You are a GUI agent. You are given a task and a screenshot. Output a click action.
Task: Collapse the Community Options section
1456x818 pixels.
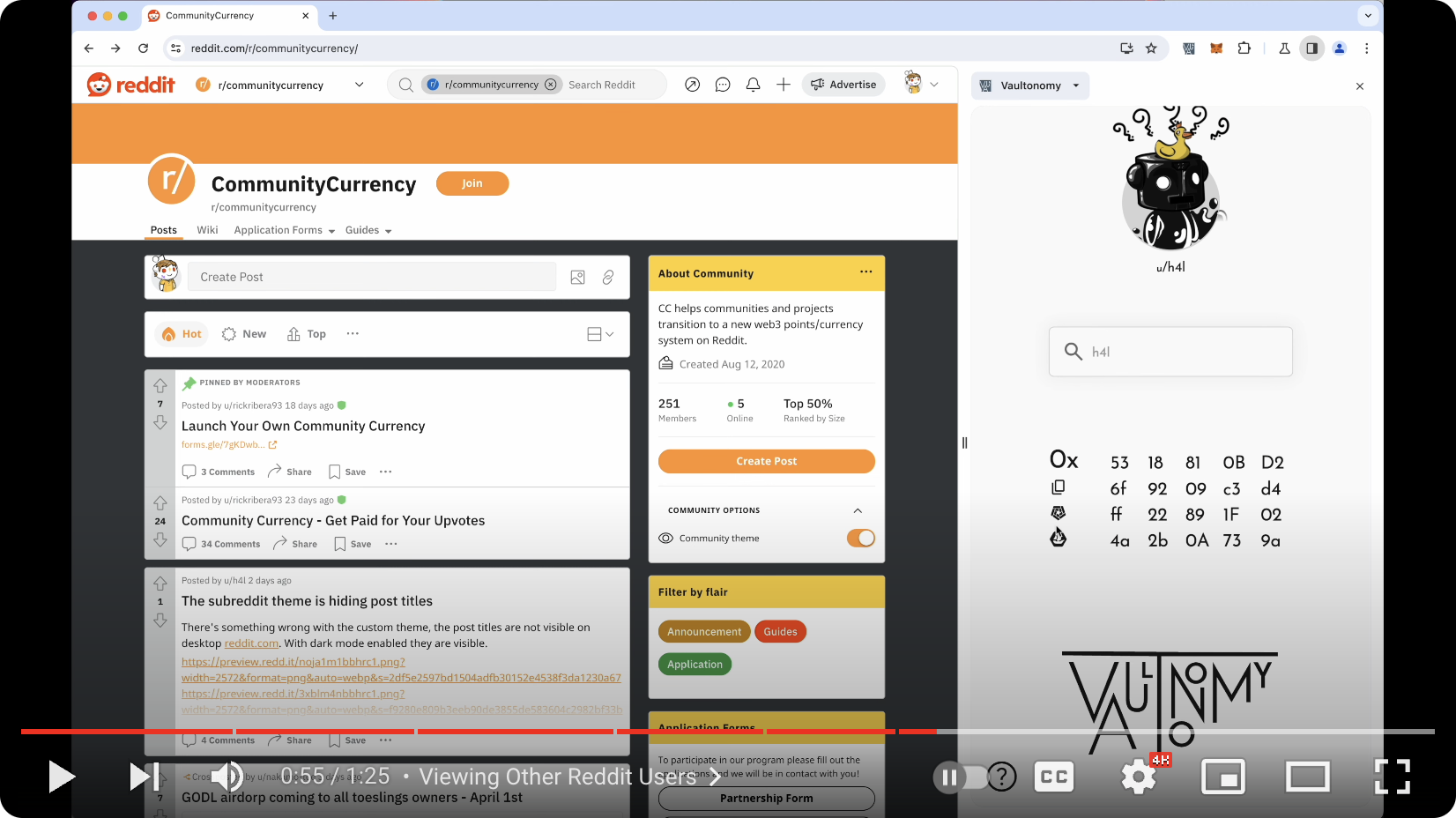[858, 510]
